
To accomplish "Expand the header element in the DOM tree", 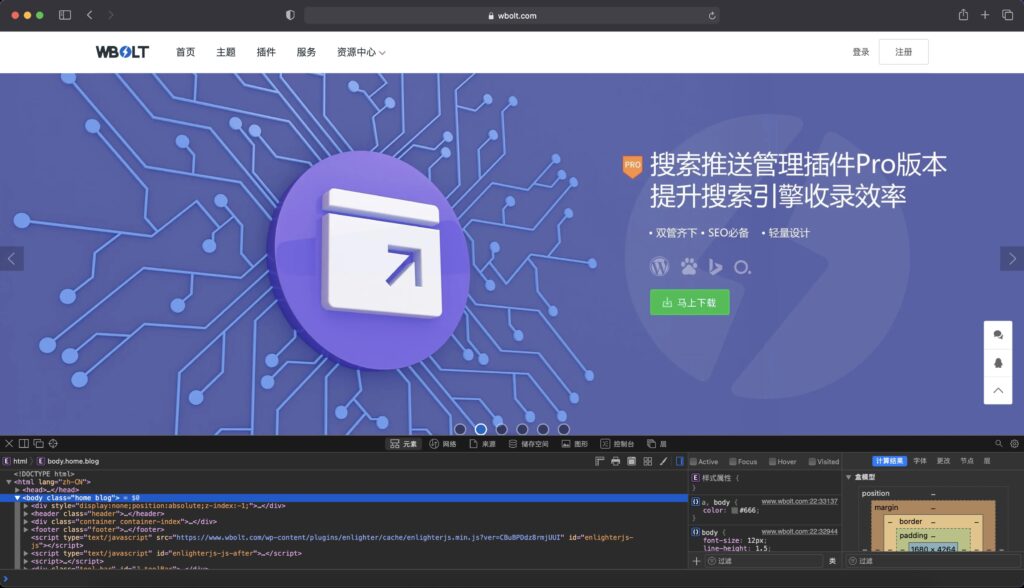I will coord(27,514).
